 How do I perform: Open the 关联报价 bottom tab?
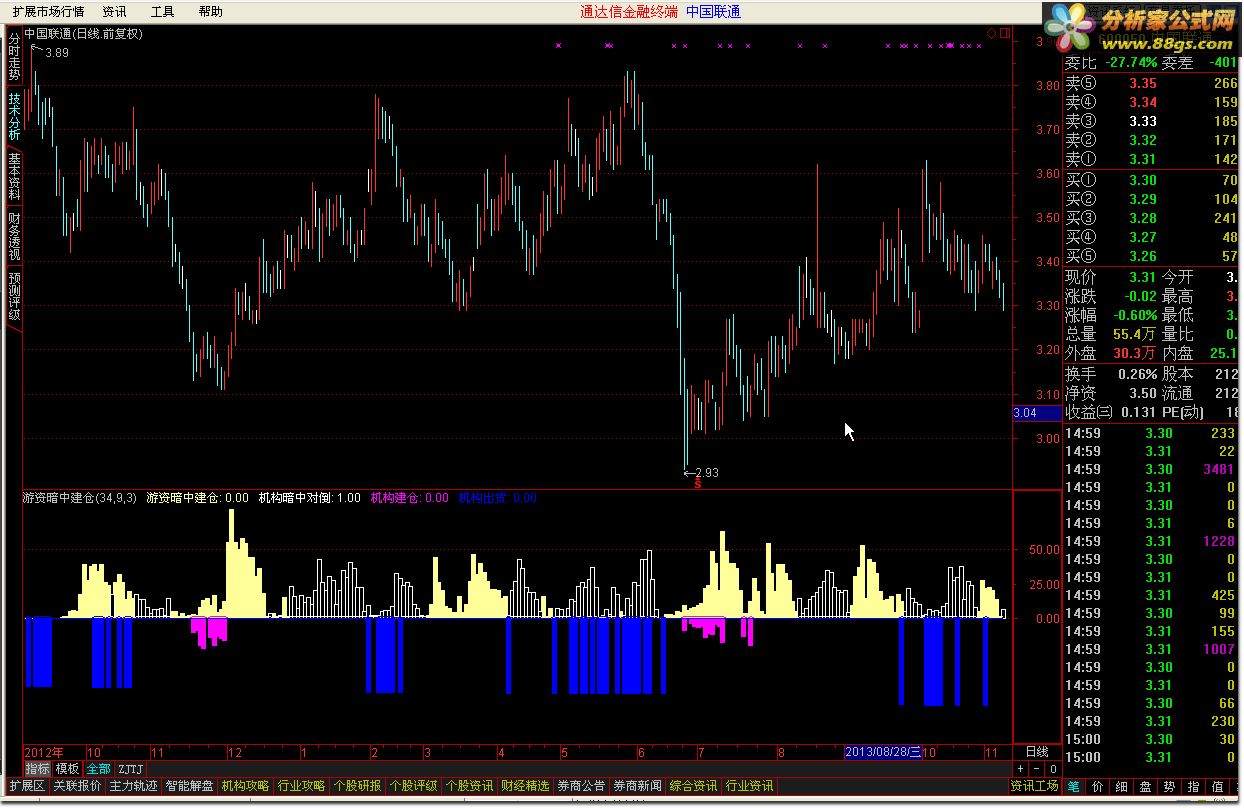tap(77, 787)
